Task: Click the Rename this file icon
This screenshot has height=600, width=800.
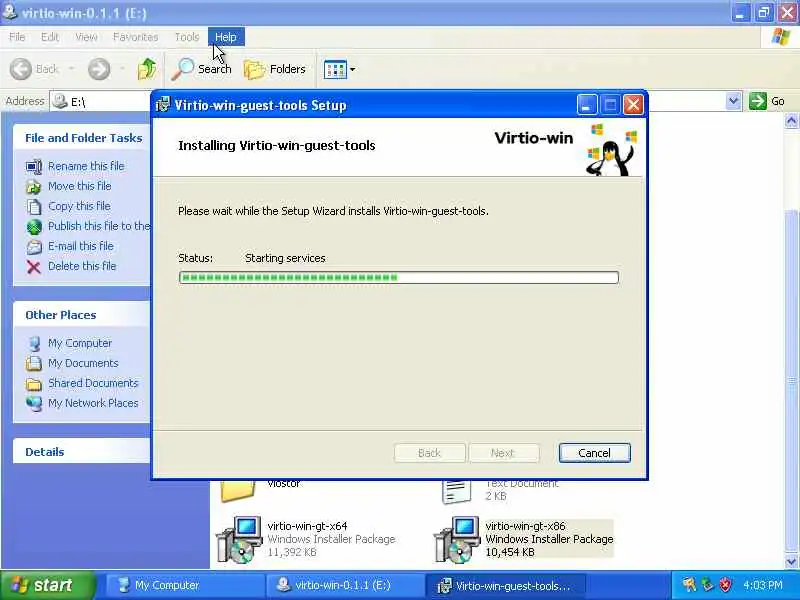Action: (34, 166)
